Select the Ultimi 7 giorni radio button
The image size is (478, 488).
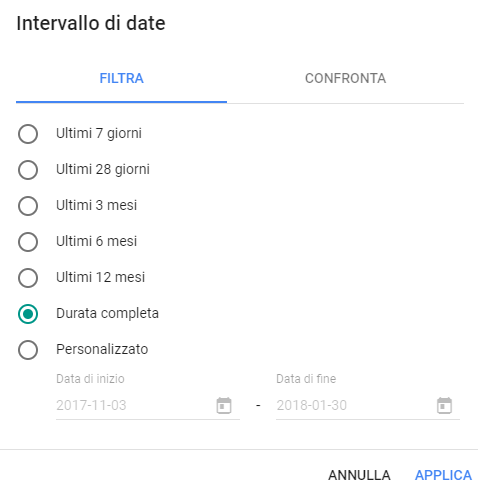coord(28,134)
